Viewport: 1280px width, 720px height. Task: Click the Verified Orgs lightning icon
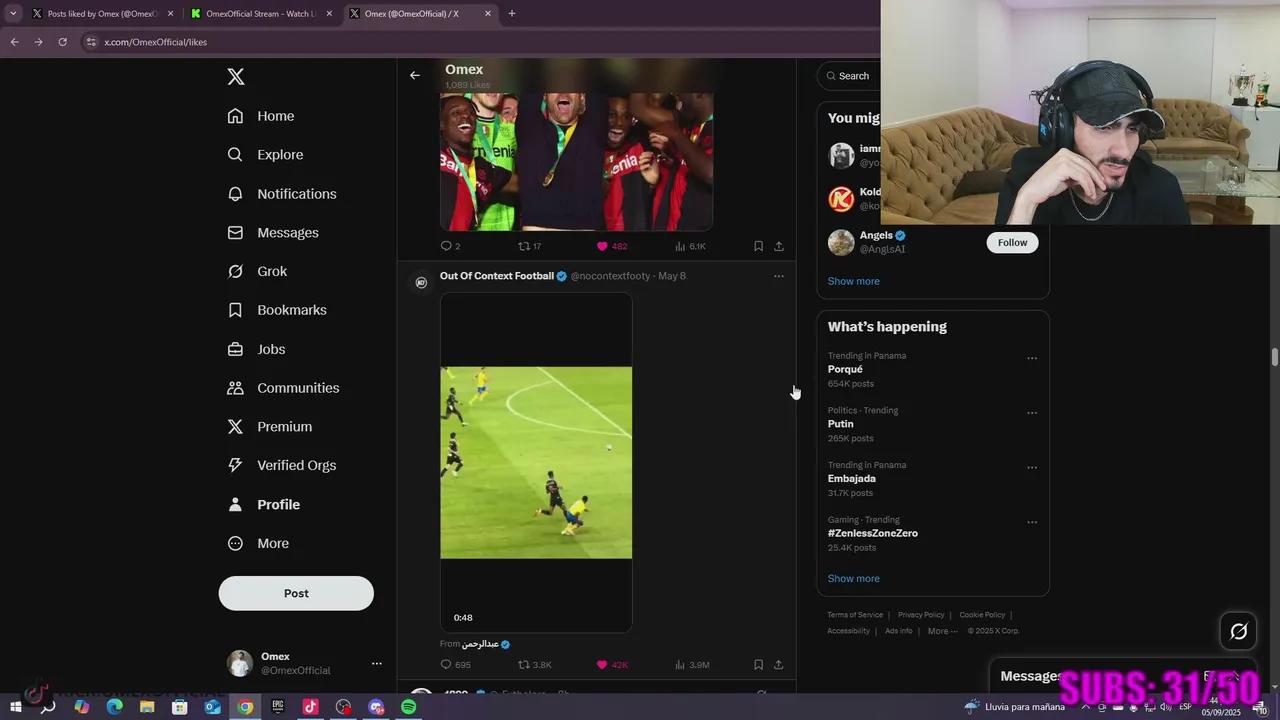coord(235,466)
